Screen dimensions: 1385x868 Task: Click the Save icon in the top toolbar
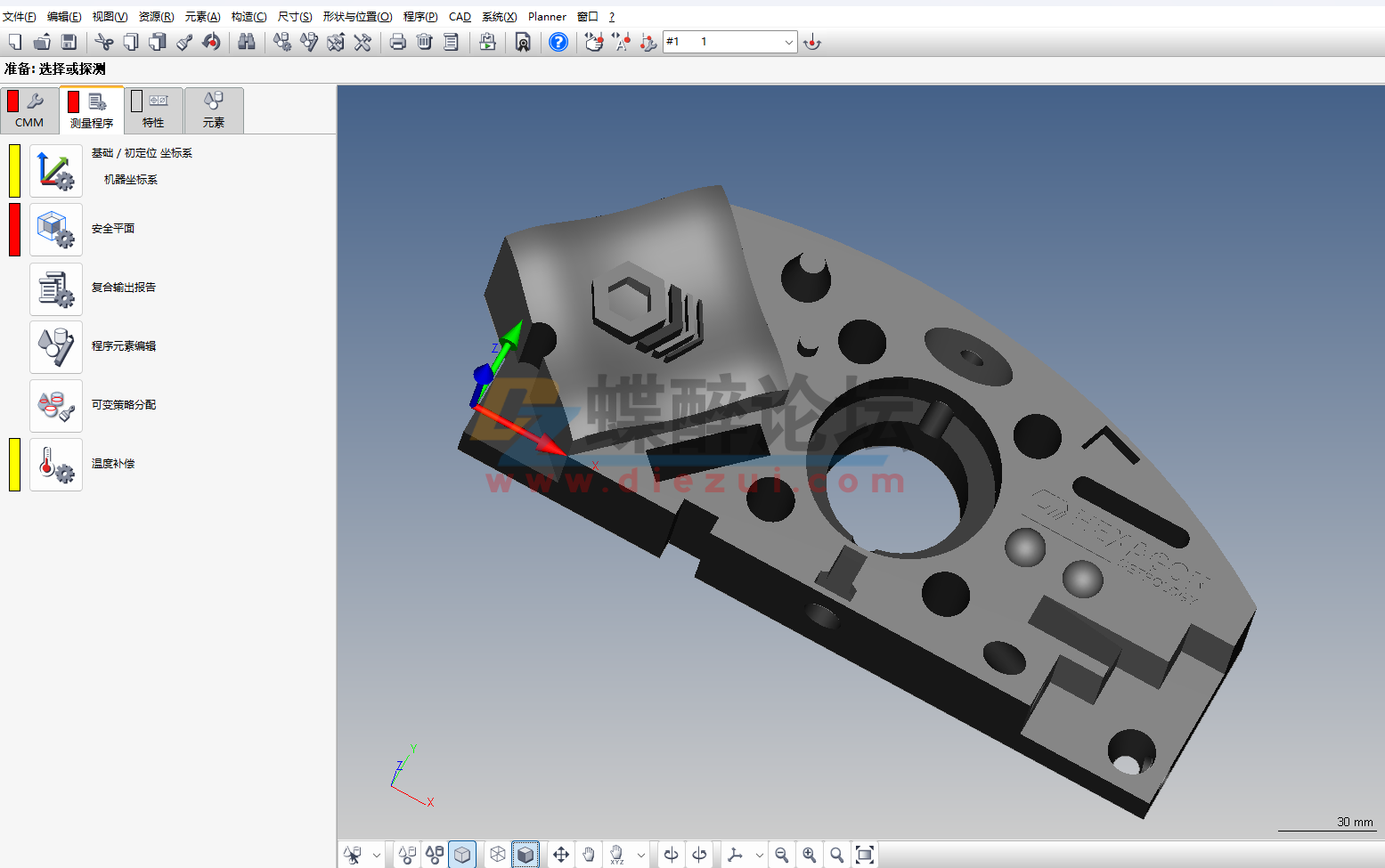[67, 42]
